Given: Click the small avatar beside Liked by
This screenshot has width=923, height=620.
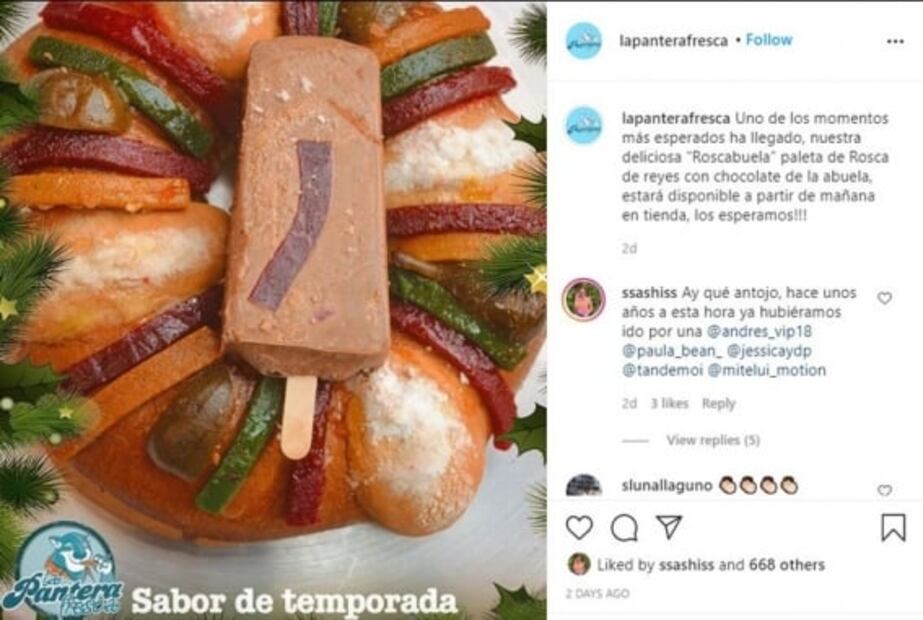Looking at the screenshot, I should click(x=579, y=564).
